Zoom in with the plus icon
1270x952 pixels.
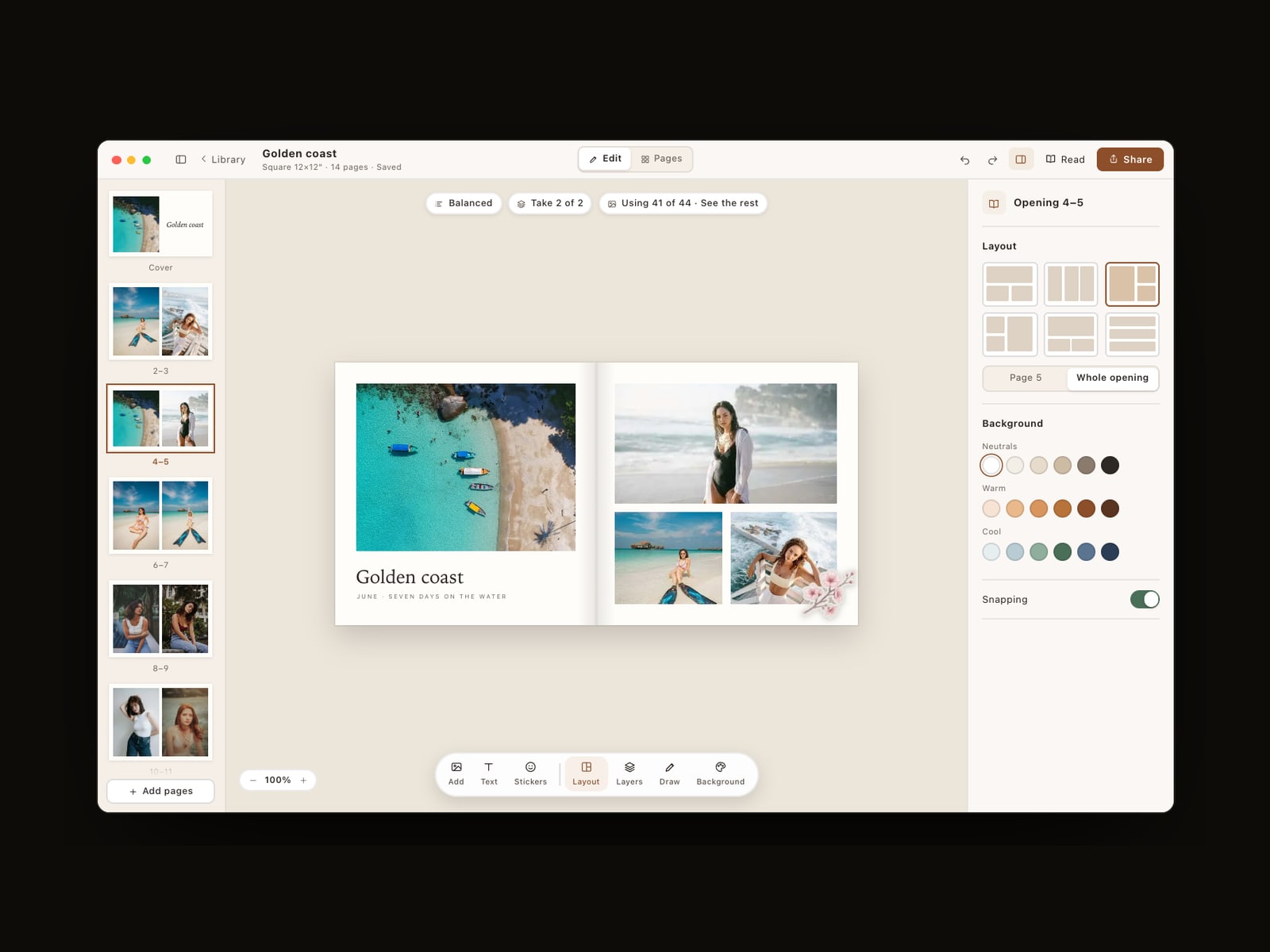point(303,781)
